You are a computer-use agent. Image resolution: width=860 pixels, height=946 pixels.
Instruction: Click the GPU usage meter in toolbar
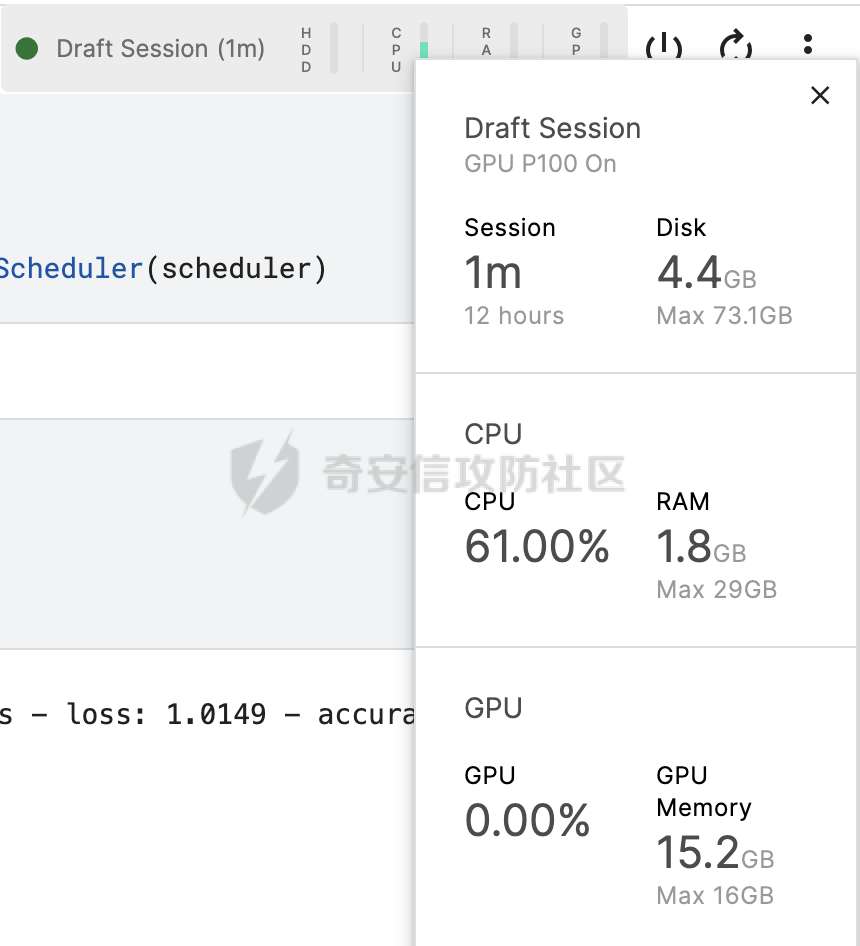click(590, 42)
